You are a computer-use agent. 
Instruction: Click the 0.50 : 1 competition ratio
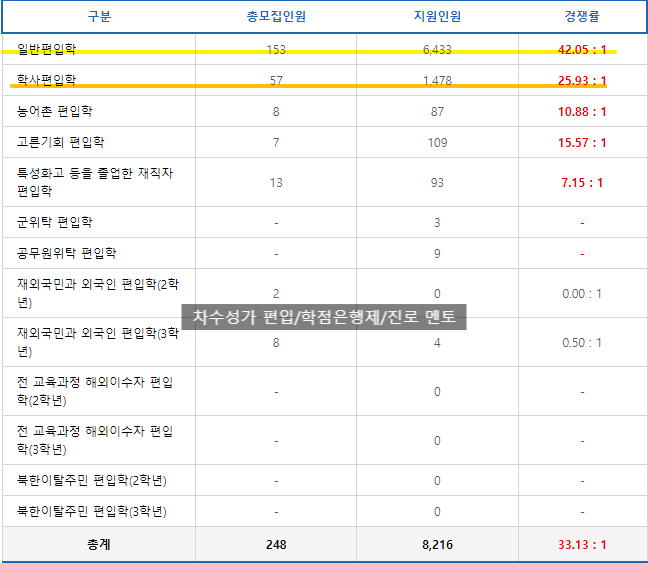click(x=582, y=343)
